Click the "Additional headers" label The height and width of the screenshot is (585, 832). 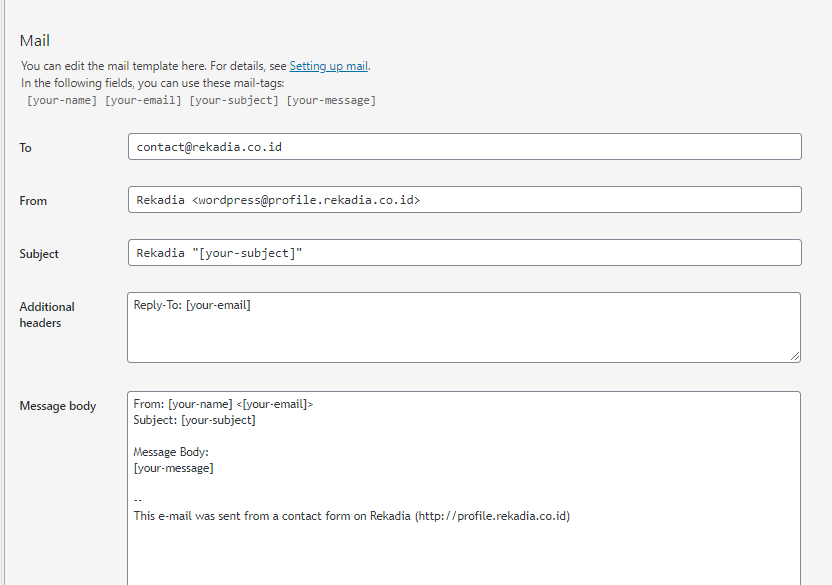47,315
